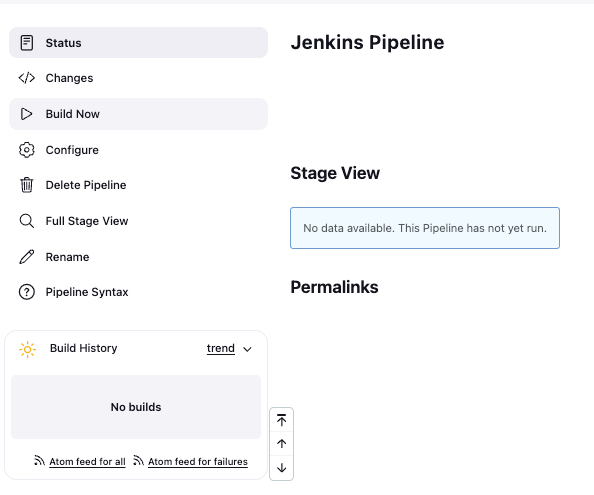The width and height of the screenshot is (594, 495).
Task: Click the Build Now play icon
Action: (27, 114)
